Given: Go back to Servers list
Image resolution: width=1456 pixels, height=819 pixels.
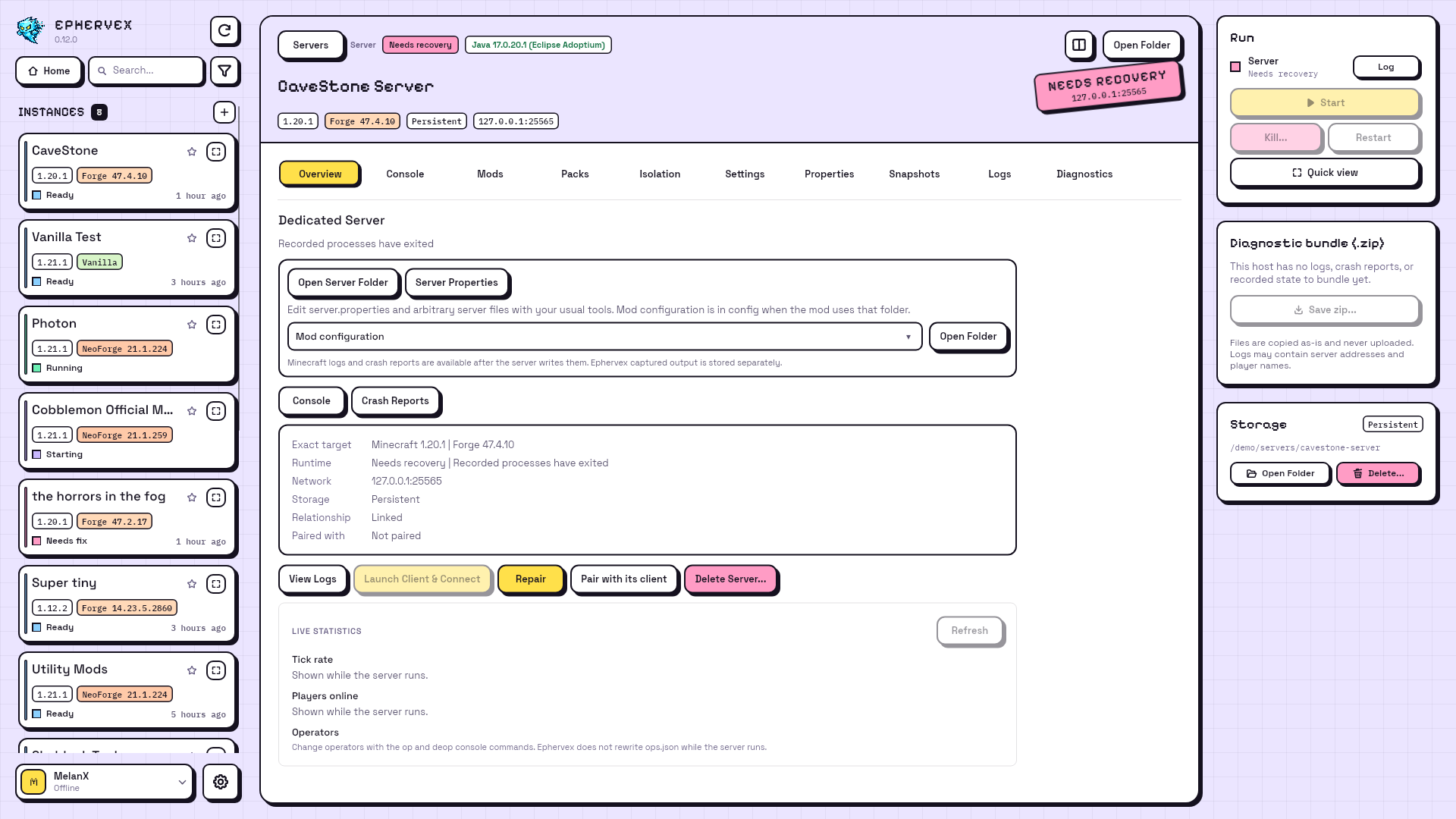Looking at the screenshot, I should tap(310, 45).
